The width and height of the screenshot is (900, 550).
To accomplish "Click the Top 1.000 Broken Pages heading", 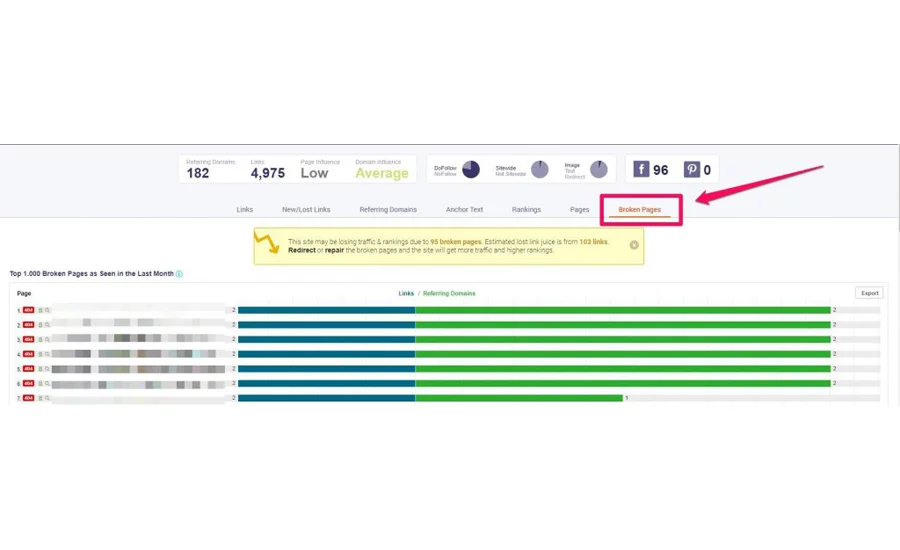I will point(91,274).
